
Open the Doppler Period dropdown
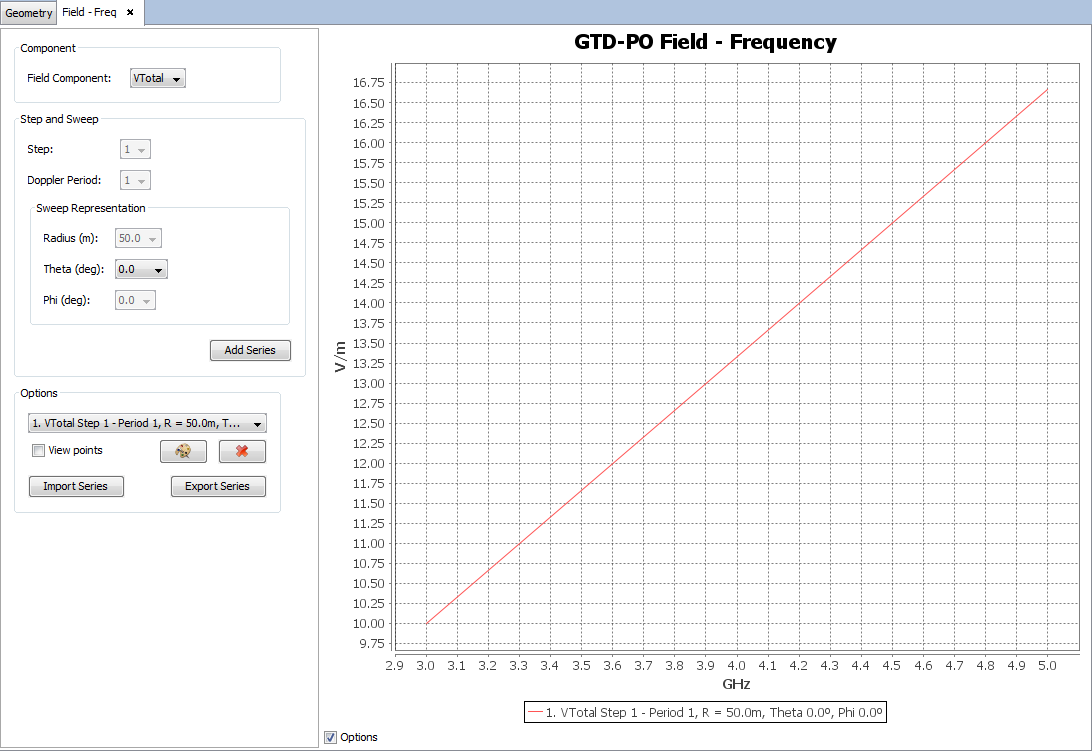pos(134,180)
